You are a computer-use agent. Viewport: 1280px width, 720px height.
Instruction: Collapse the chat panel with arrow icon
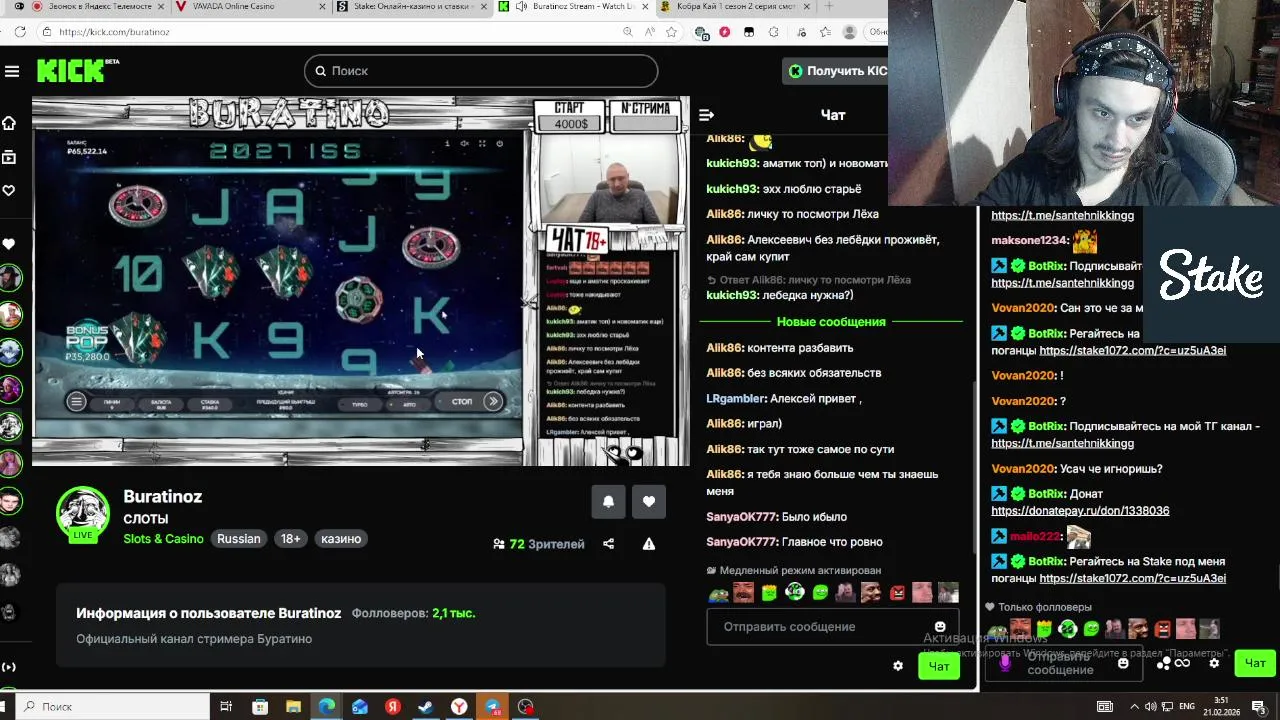706,115
